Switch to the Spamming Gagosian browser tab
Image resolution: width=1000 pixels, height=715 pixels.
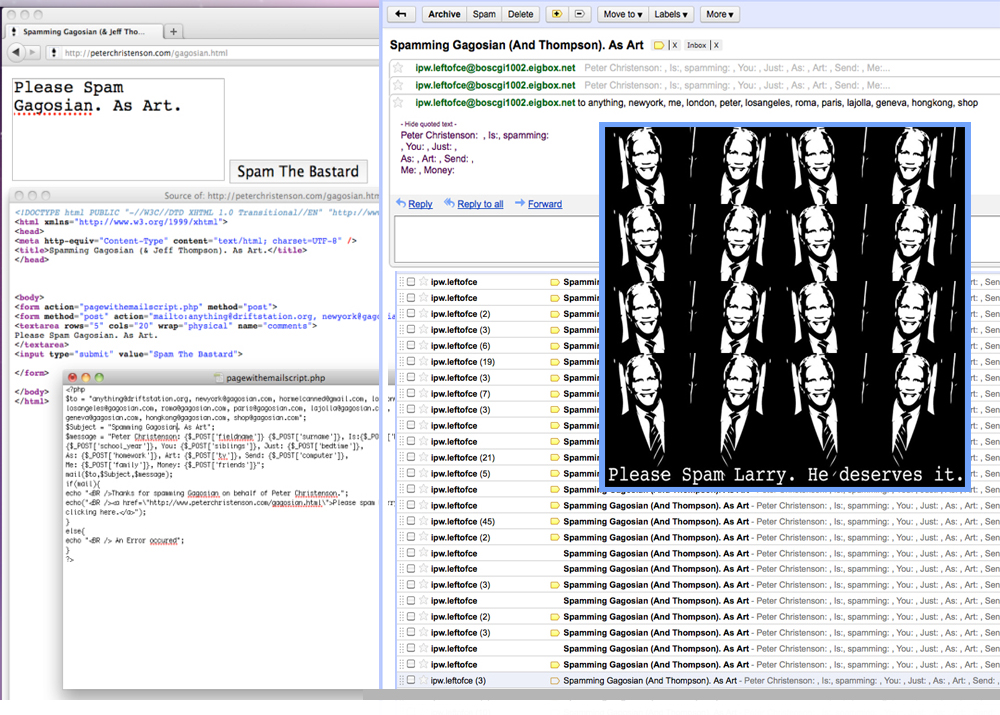click(x=83, y=31)
